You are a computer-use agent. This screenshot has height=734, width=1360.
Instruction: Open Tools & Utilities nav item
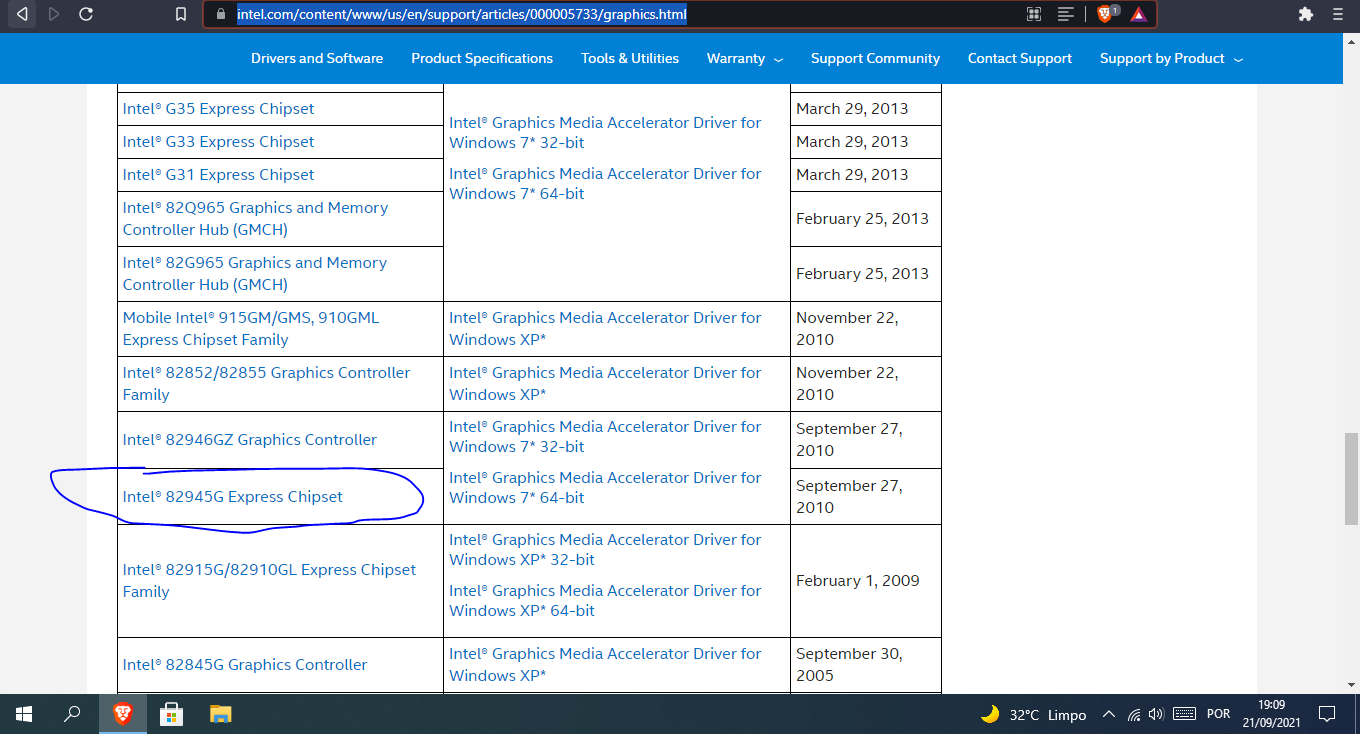tap(630, 59)
